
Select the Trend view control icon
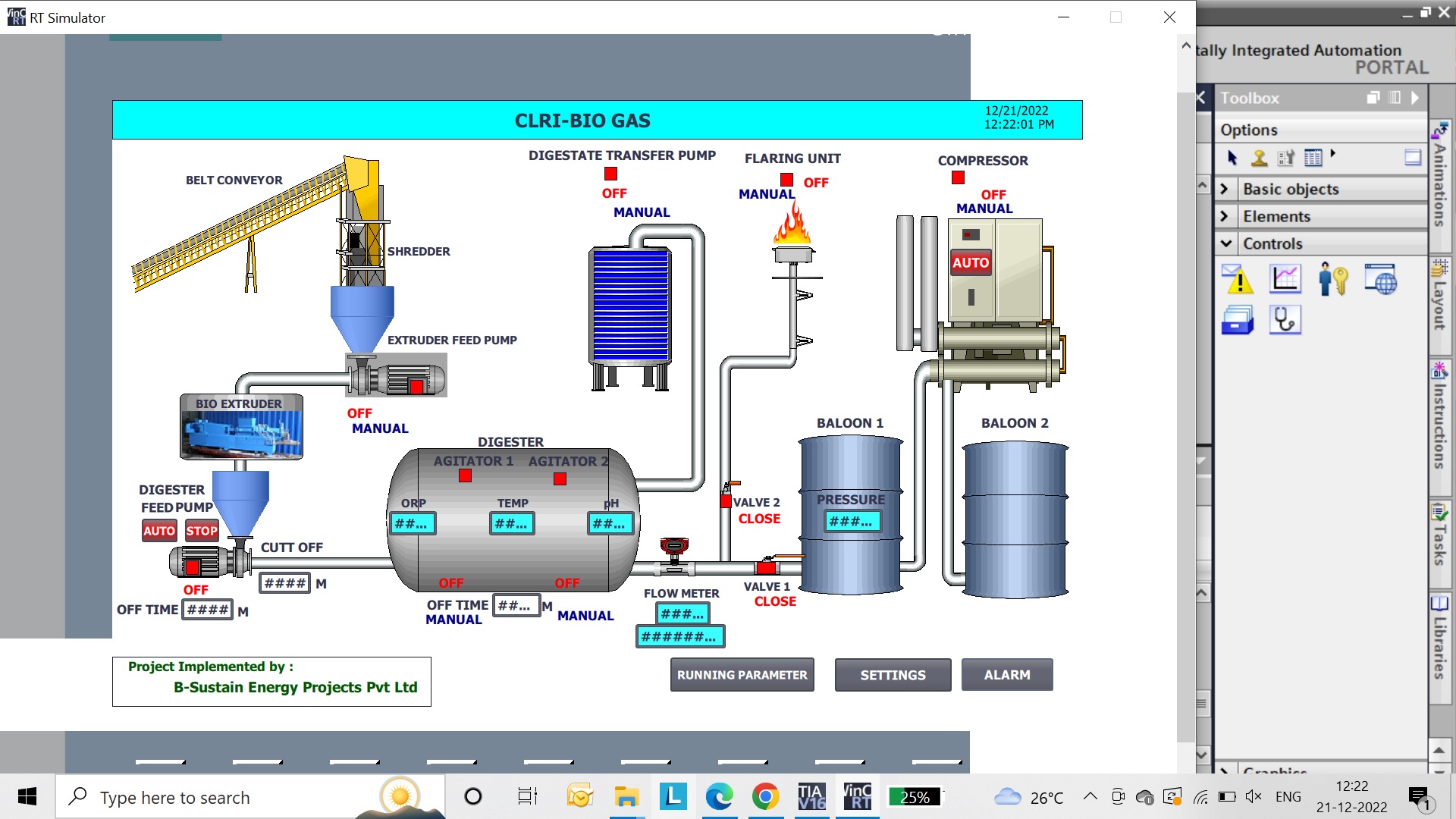[1285, 279]
